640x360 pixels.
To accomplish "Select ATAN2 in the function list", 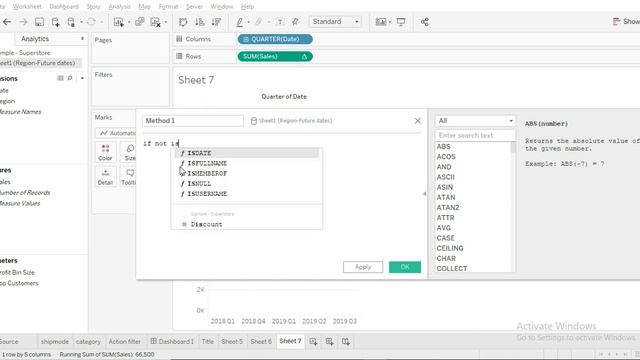I will pyautogui.click(x=448, y=207).
